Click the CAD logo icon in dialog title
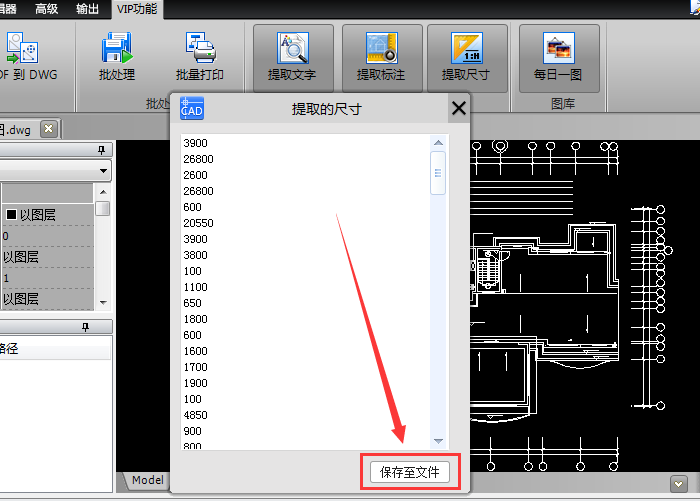 click(192, 108)
